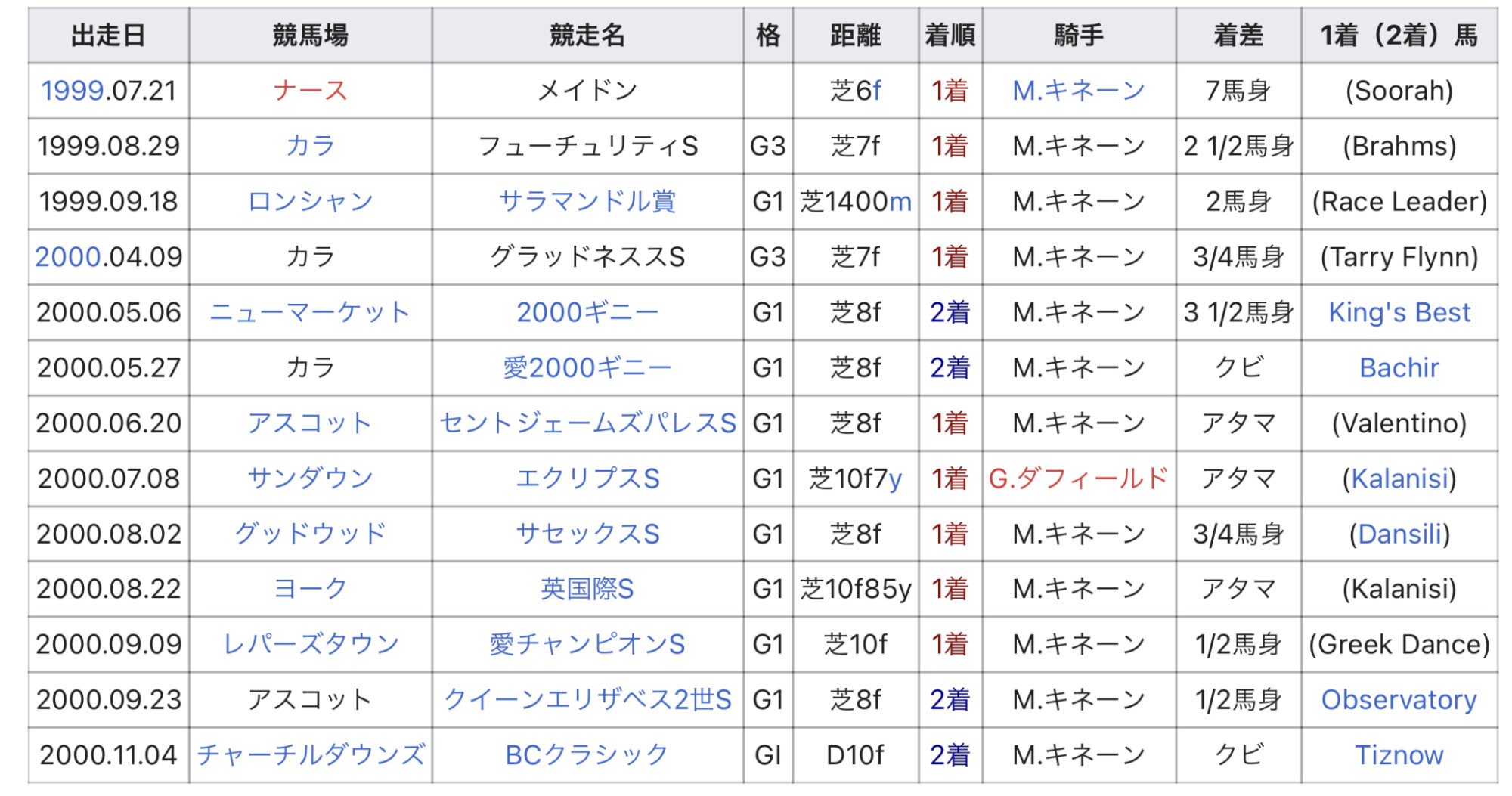Viewport: 1512px width, 796px height.
Task: Open the Dansili horse link
Action: 1400,534
